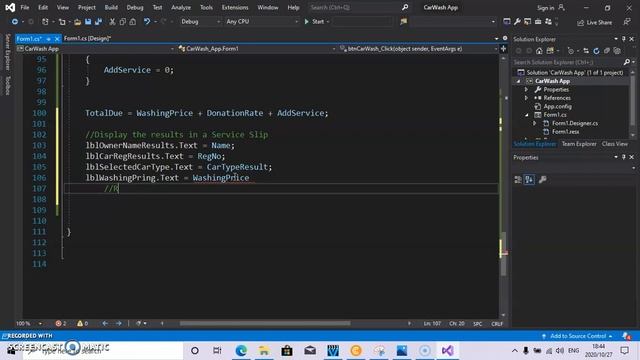Open the Analyze menu
This screenshot has height=360, width=640.
pyautogui.click(x=181, y=7)
